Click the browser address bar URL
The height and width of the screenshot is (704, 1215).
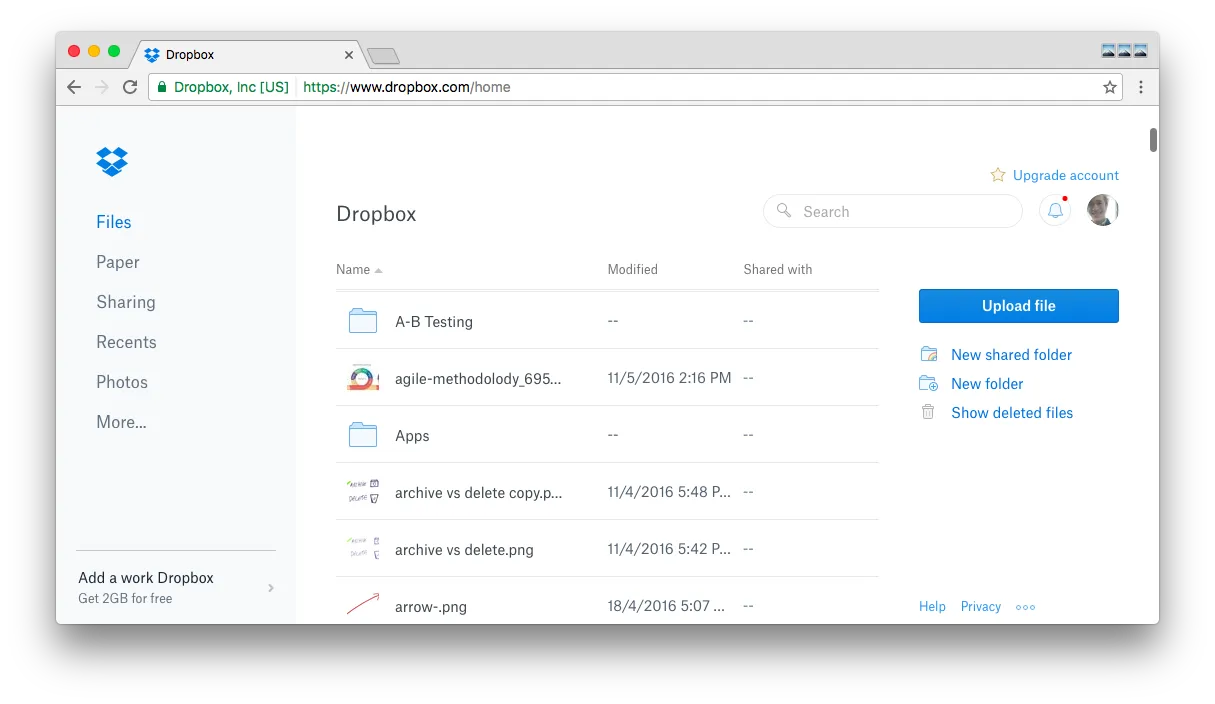[x=407, y=87]
